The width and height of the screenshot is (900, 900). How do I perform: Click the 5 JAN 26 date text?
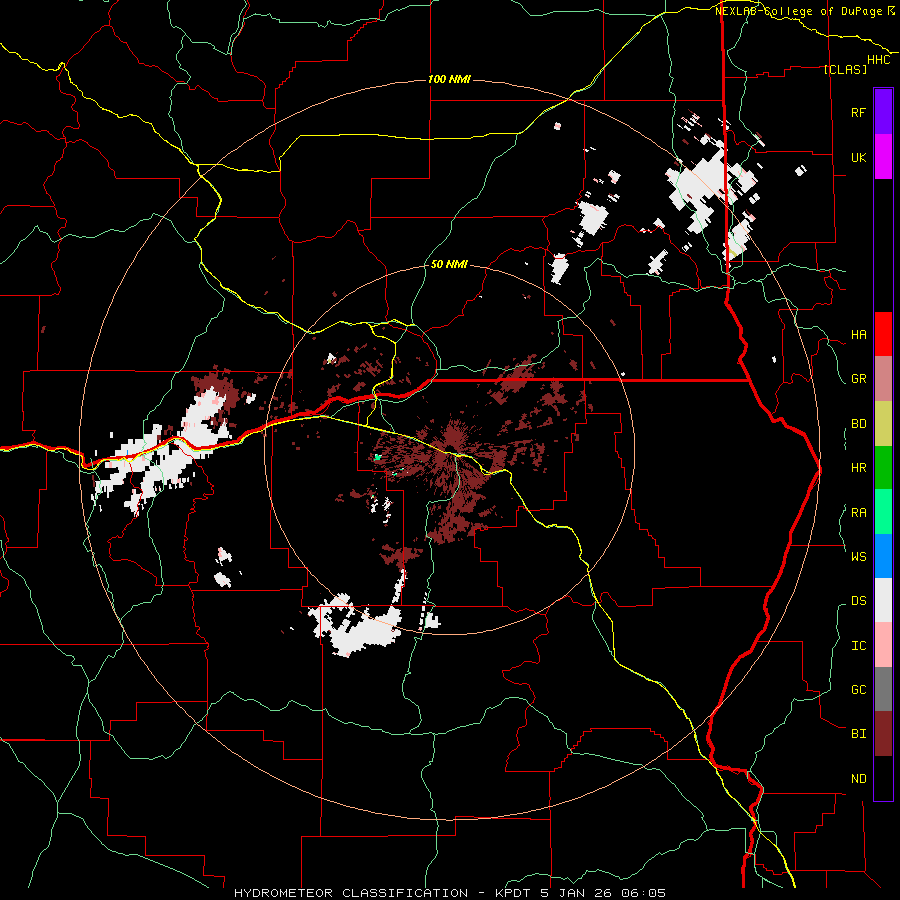coord(577,893)
